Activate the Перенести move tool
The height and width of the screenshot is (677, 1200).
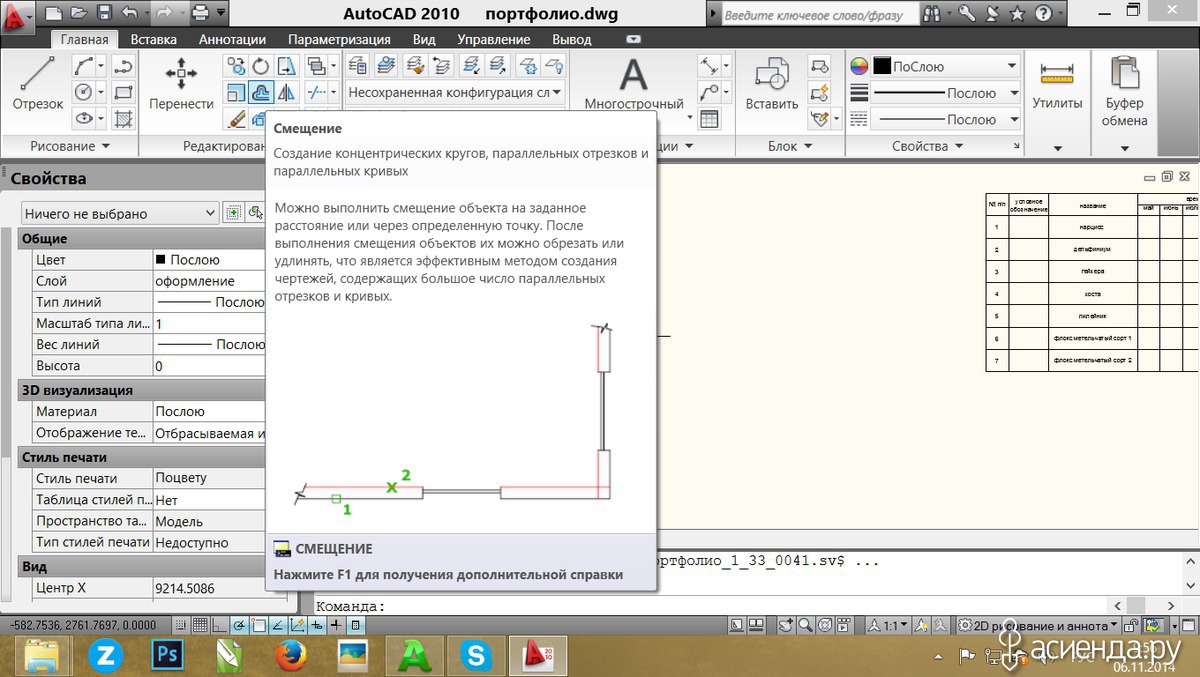pyautogui.click(x=181, y=84)
